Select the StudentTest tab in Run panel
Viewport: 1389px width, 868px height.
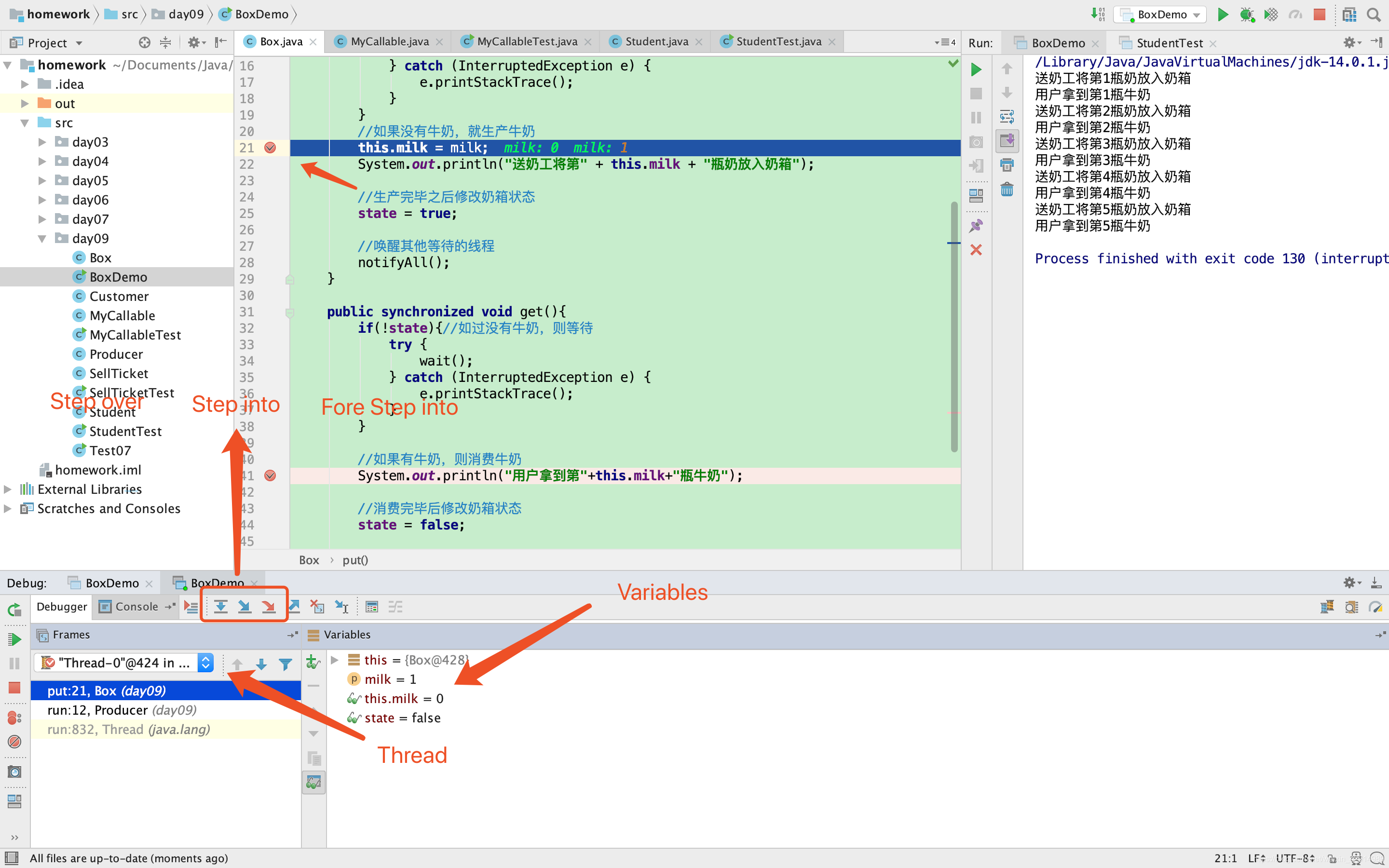point(1169,43)
